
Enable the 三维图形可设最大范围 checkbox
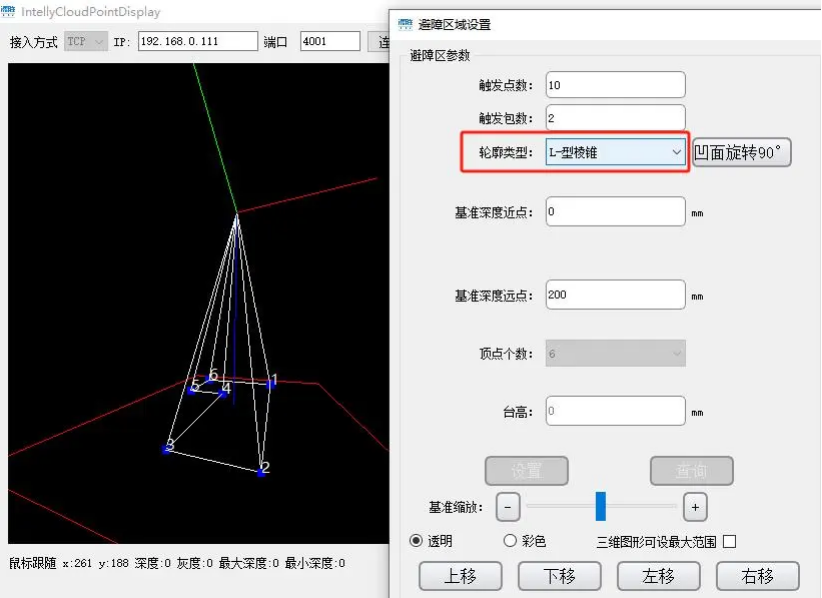[729, 541]
